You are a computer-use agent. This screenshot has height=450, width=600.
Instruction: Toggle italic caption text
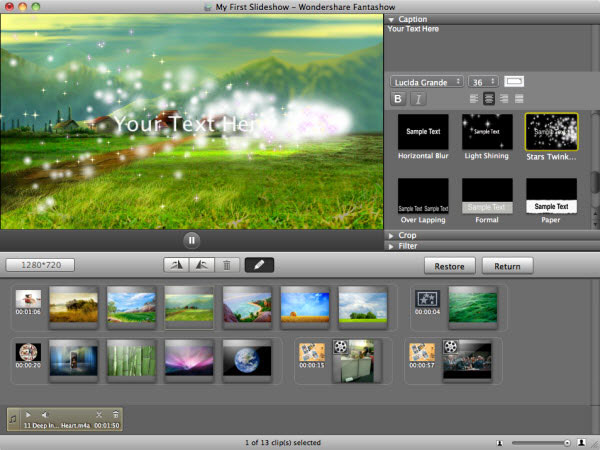418,99
